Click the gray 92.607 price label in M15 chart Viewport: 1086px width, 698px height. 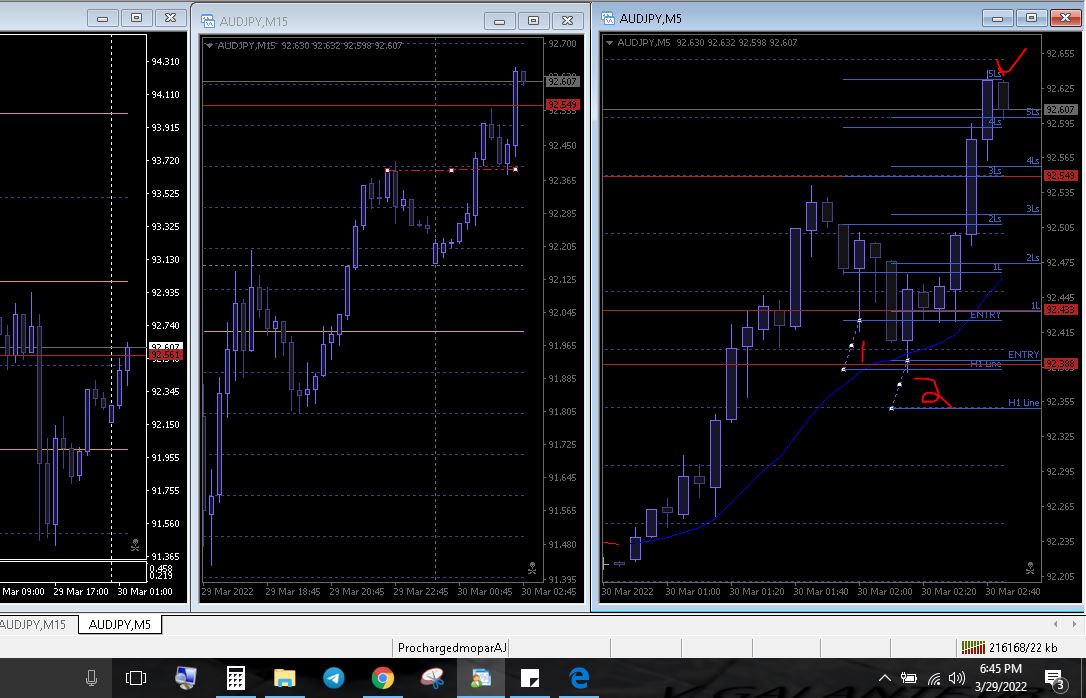562,82
